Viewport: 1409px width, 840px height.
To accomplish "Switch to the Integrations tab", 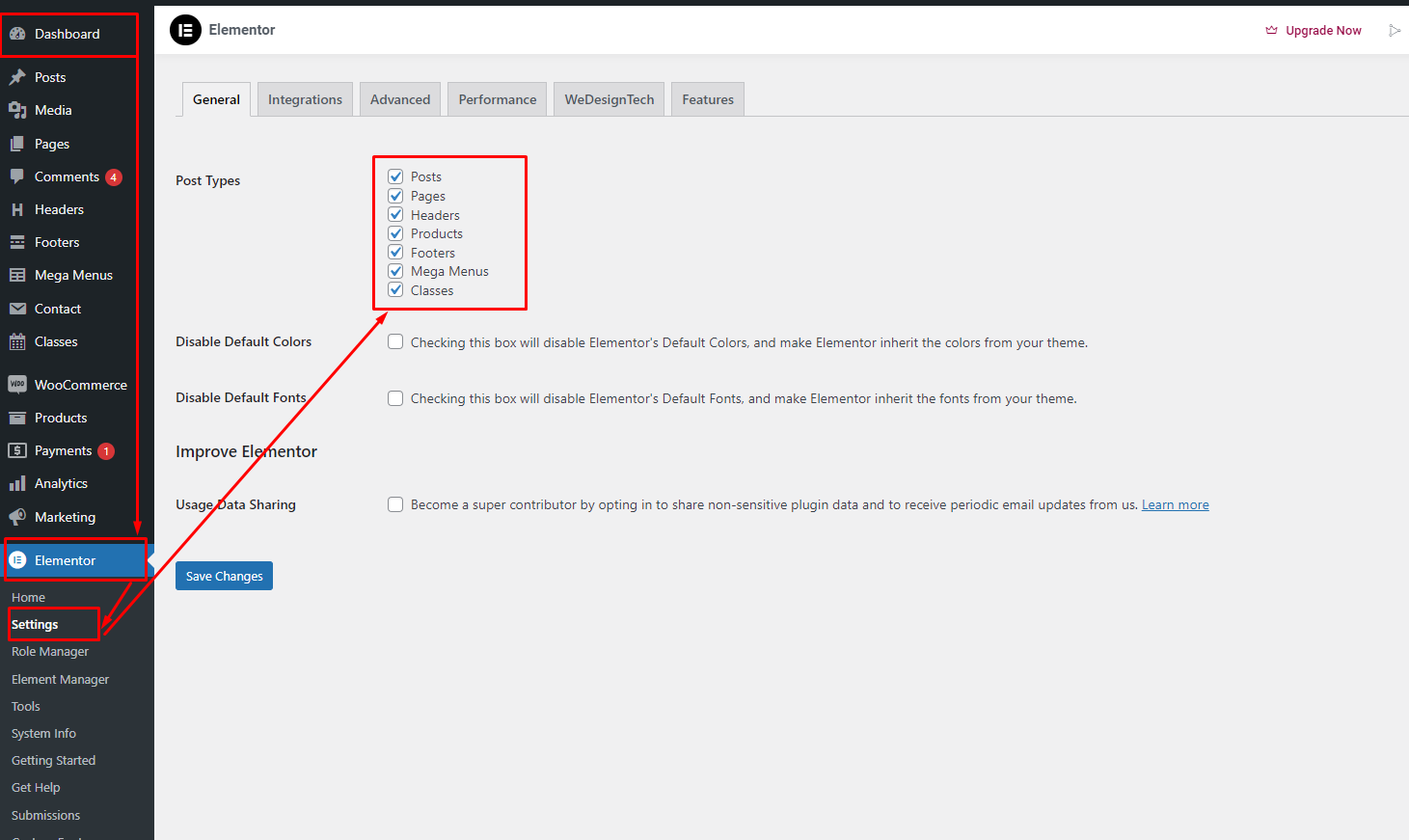I will [x=305, y=99].
